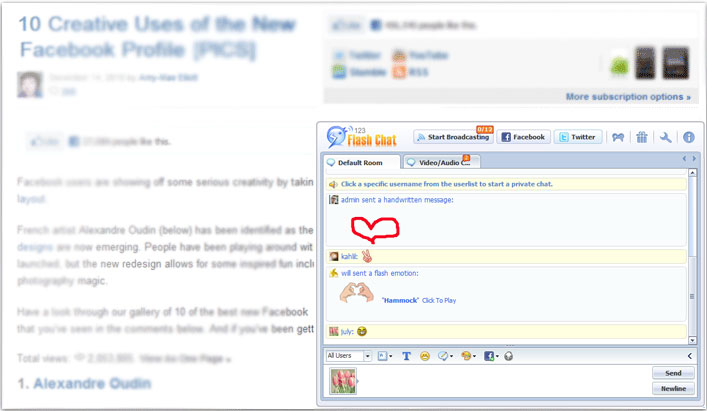
Task: Click the headset icon in chat toolbar
Action: pyautogui.click(x=509, y=356)
